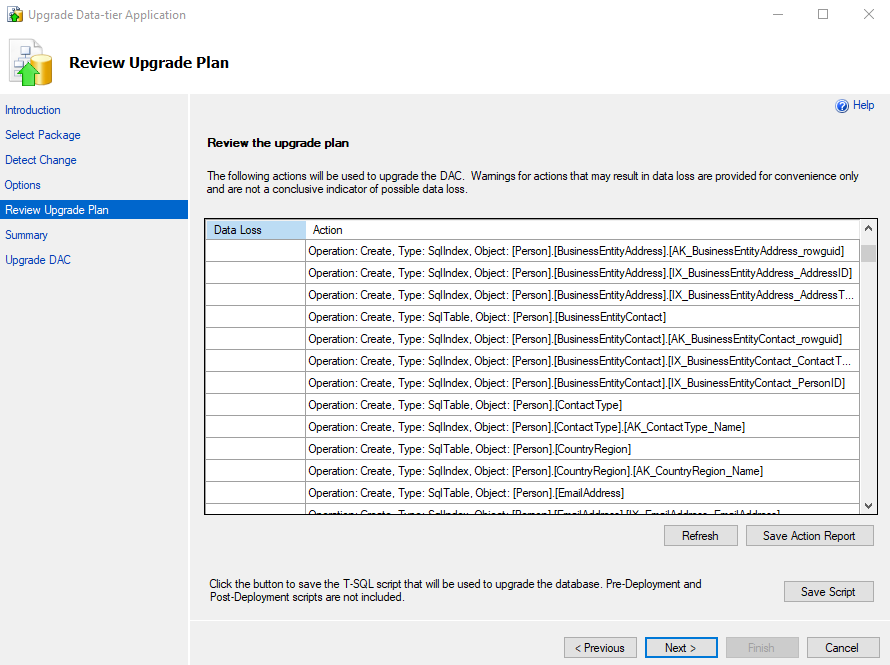The height and width of the screenshot is (665, 890).
Task: Cancel the upgrade wizard
Action: pos(843,648)
